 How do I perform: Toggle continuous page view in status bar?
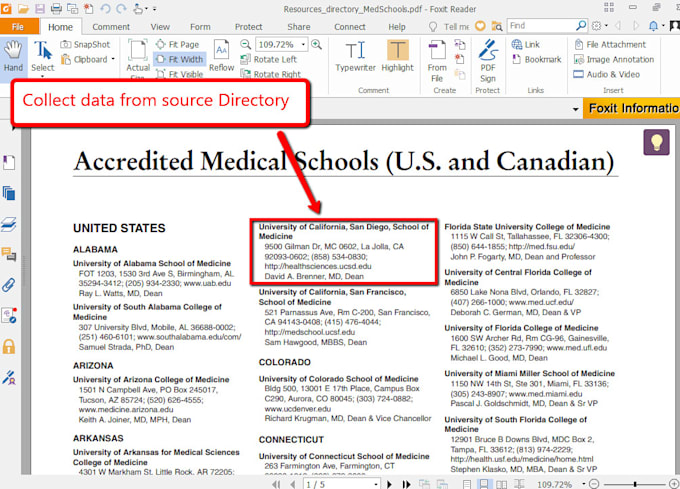pos(484,484)
